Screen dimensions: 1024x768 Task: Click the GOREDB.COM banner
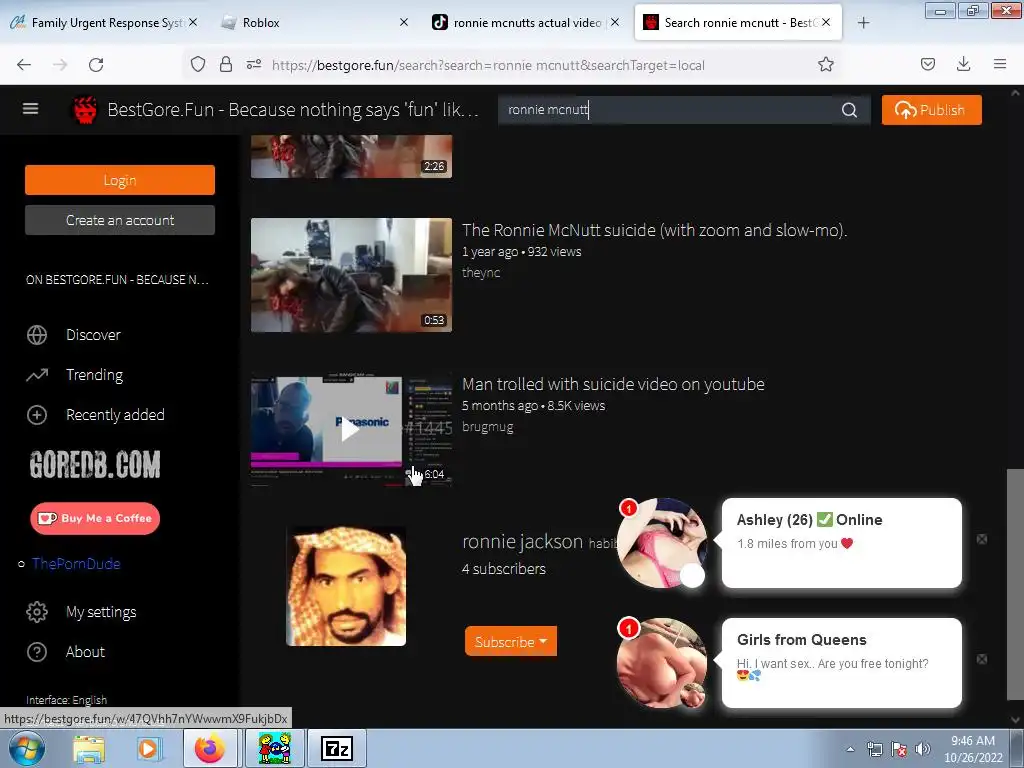coord(95,464)
